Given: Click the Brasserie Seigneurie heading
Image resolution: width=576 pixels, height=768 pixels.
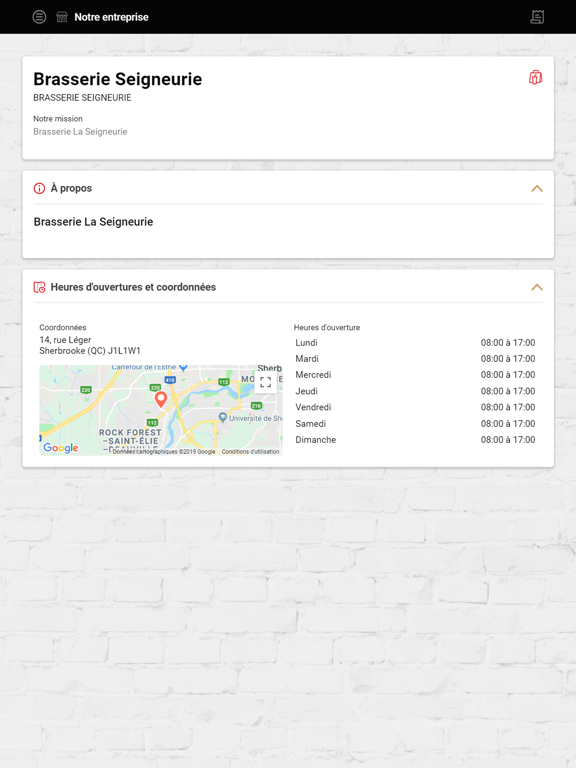Looking at the screenshot, I should [x=118, y=79].
